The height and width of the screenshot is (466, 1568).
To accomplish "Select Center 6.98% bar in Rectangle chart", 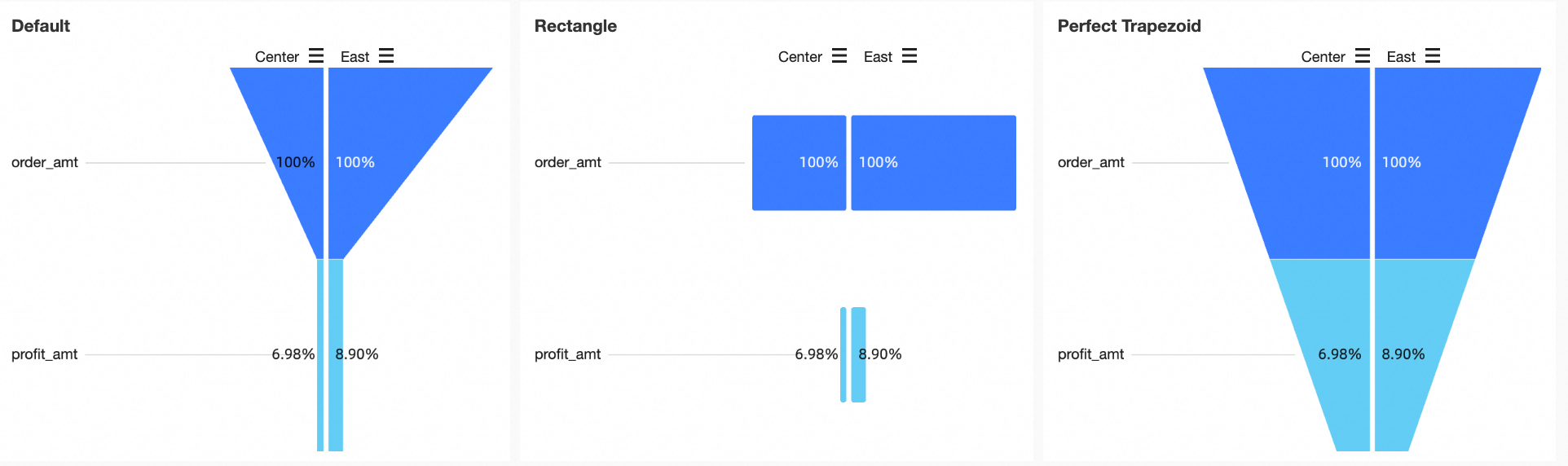I will 843,354.
